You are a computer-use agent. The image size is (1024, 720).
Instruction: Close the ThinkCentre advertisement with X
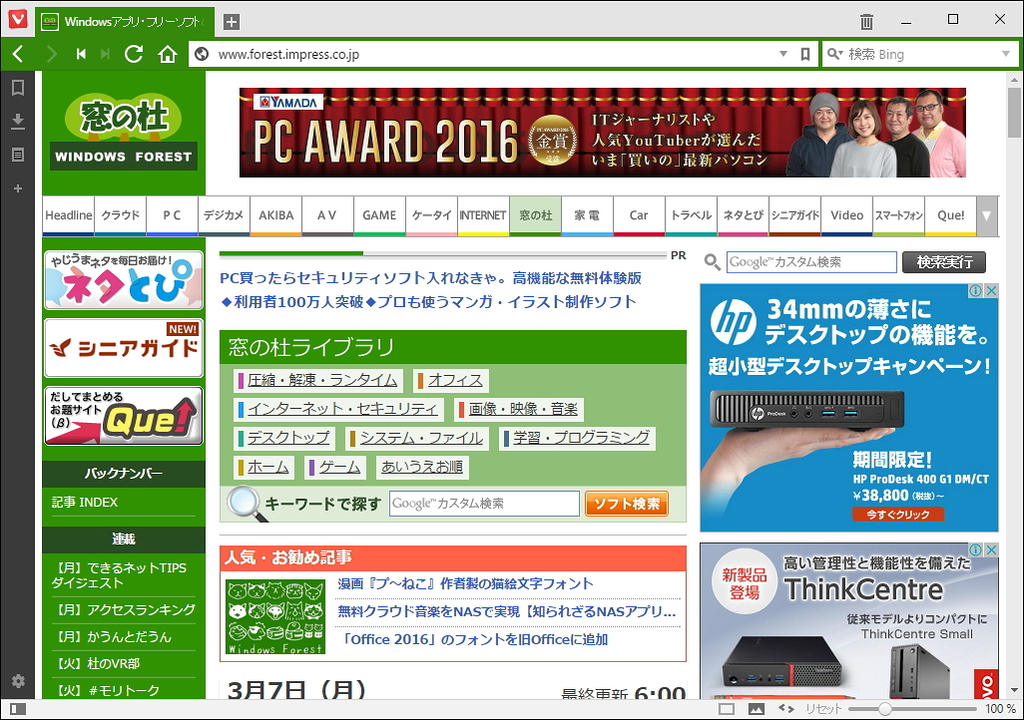[x=991, y=550]
